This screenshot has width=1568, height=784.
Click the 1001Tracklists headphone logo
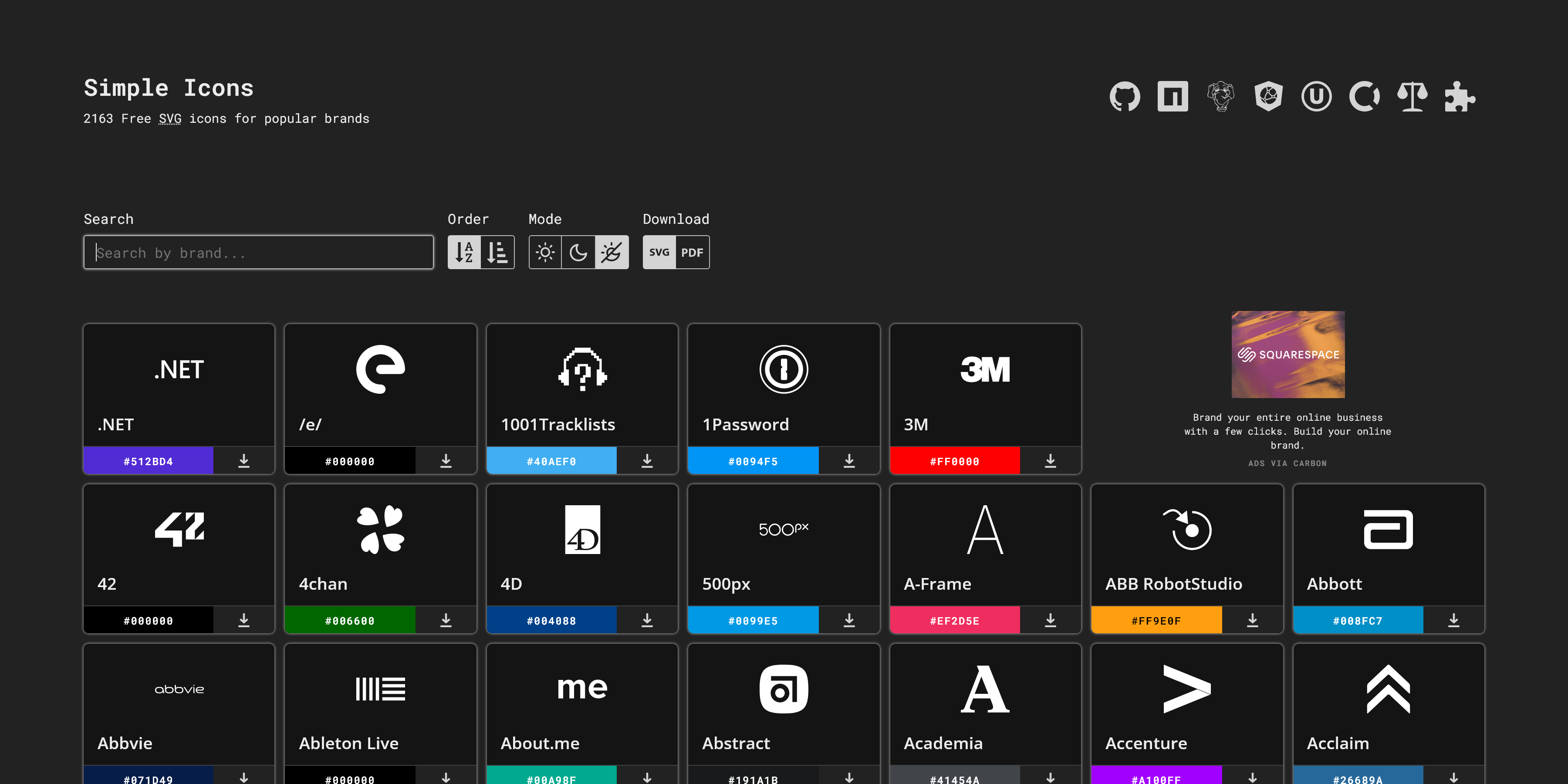(582, 369)
